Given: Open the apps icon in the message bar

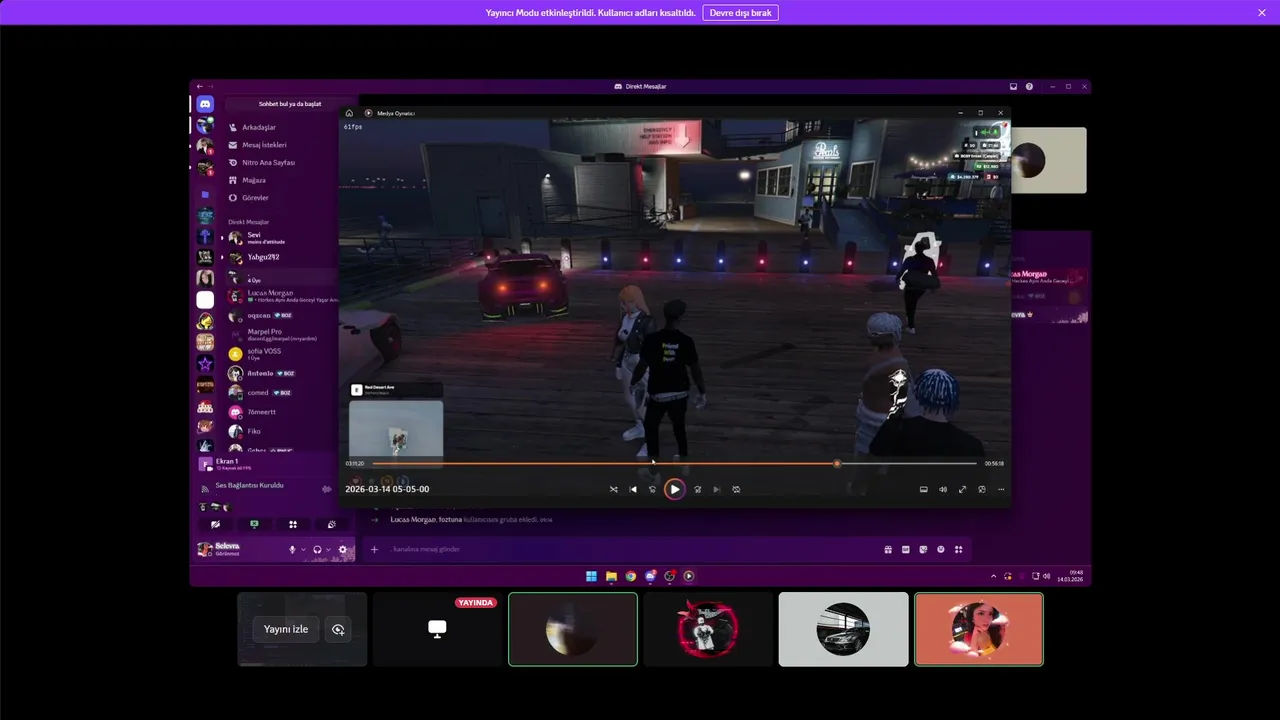Looking at the screenshot, I should coord(958,549).
